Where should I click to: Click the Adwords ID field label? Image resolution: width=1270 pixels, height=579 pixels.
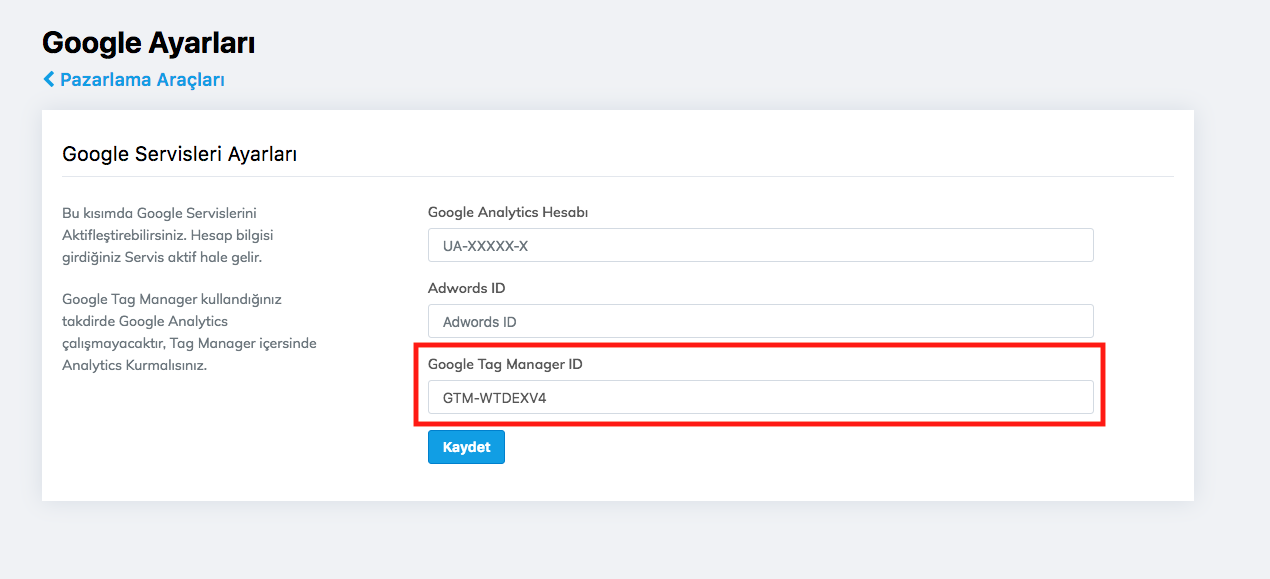point(466,288)
